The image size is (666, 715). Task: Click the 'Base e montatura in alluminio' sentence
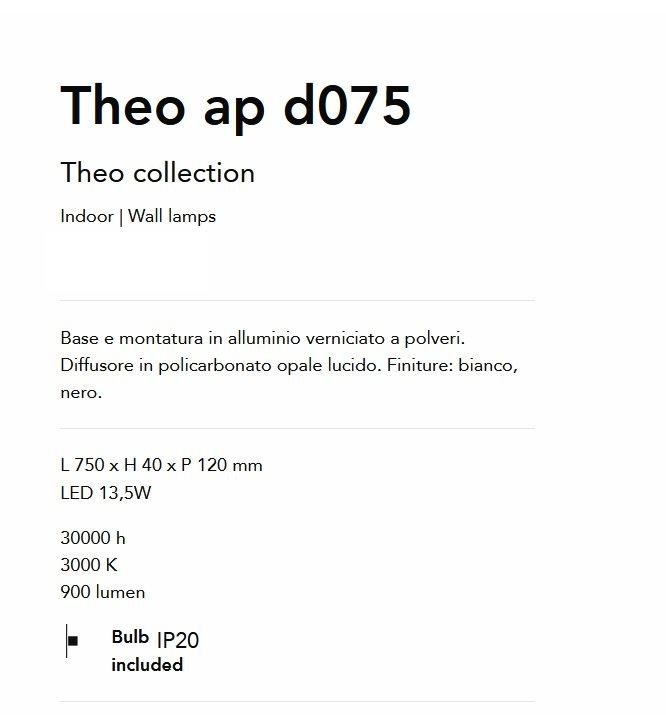click(x=263, y=338)
